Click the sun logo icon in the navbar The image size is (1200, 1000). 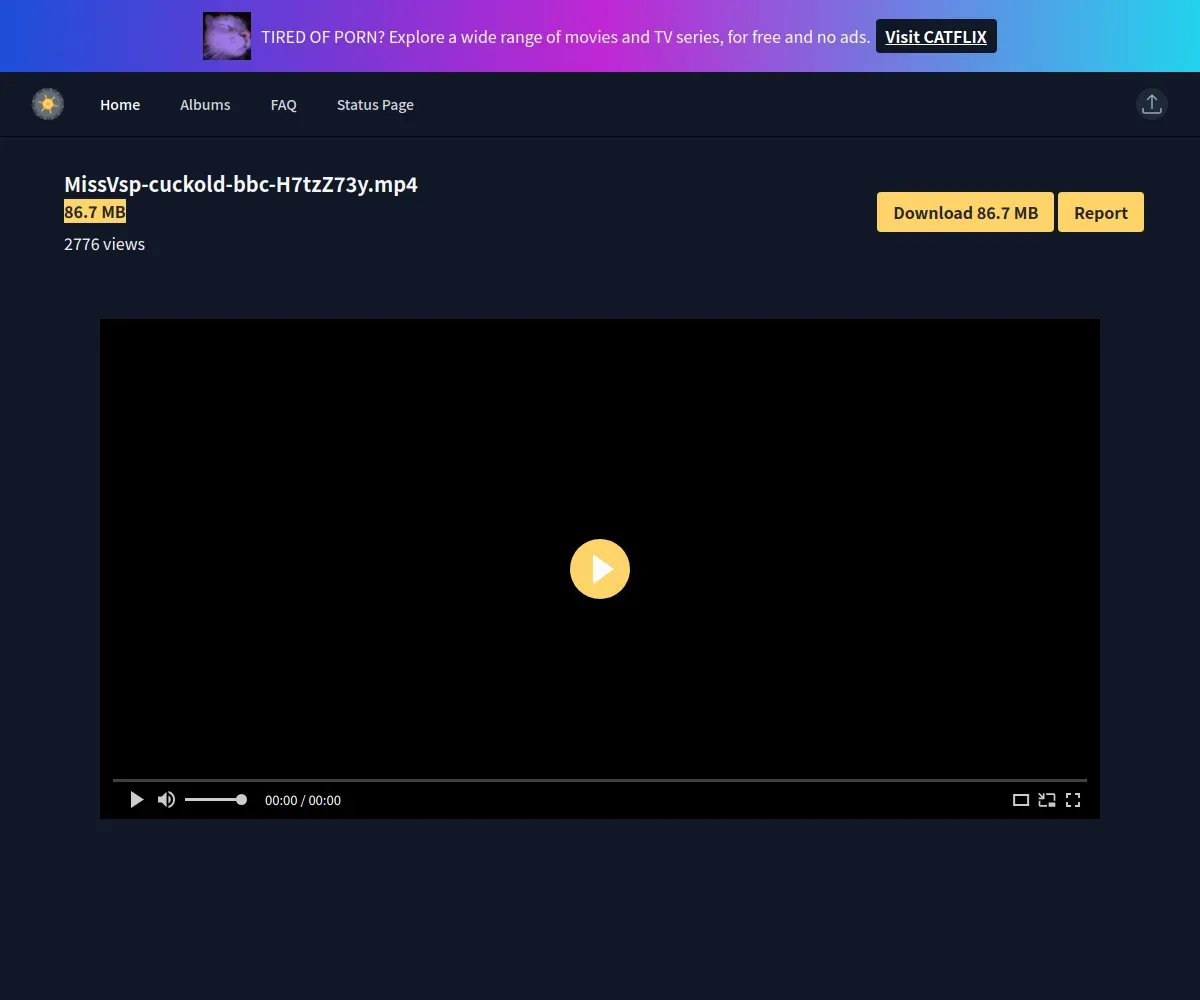click(48, 104)
